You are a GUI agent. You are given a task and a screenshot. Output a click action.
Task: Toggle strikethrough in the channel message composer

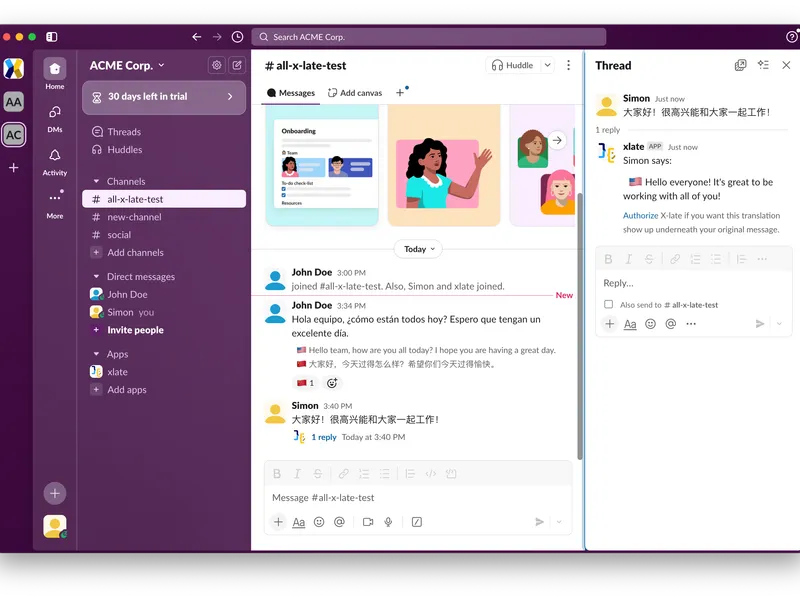[318, 474]
